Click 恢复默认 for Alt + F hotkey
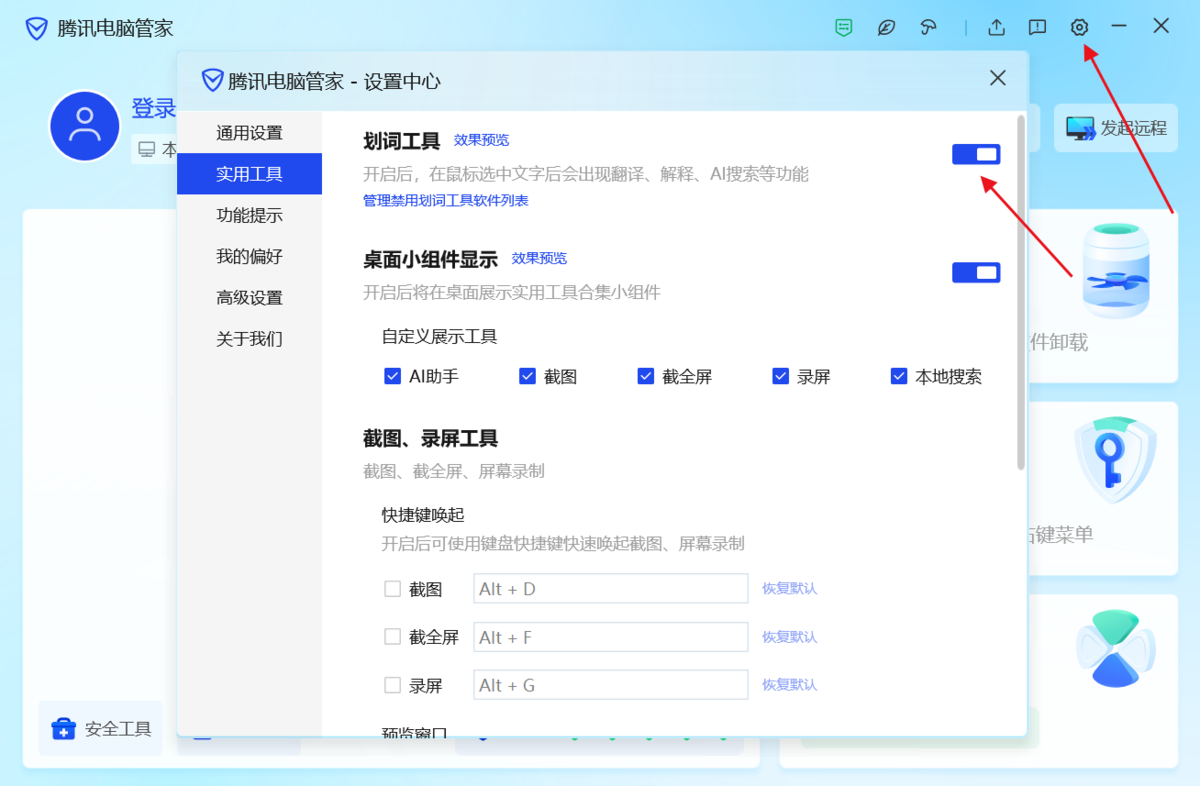This screenshot has width=1200, height=786. pyautogui.click(x=789, y=636)
